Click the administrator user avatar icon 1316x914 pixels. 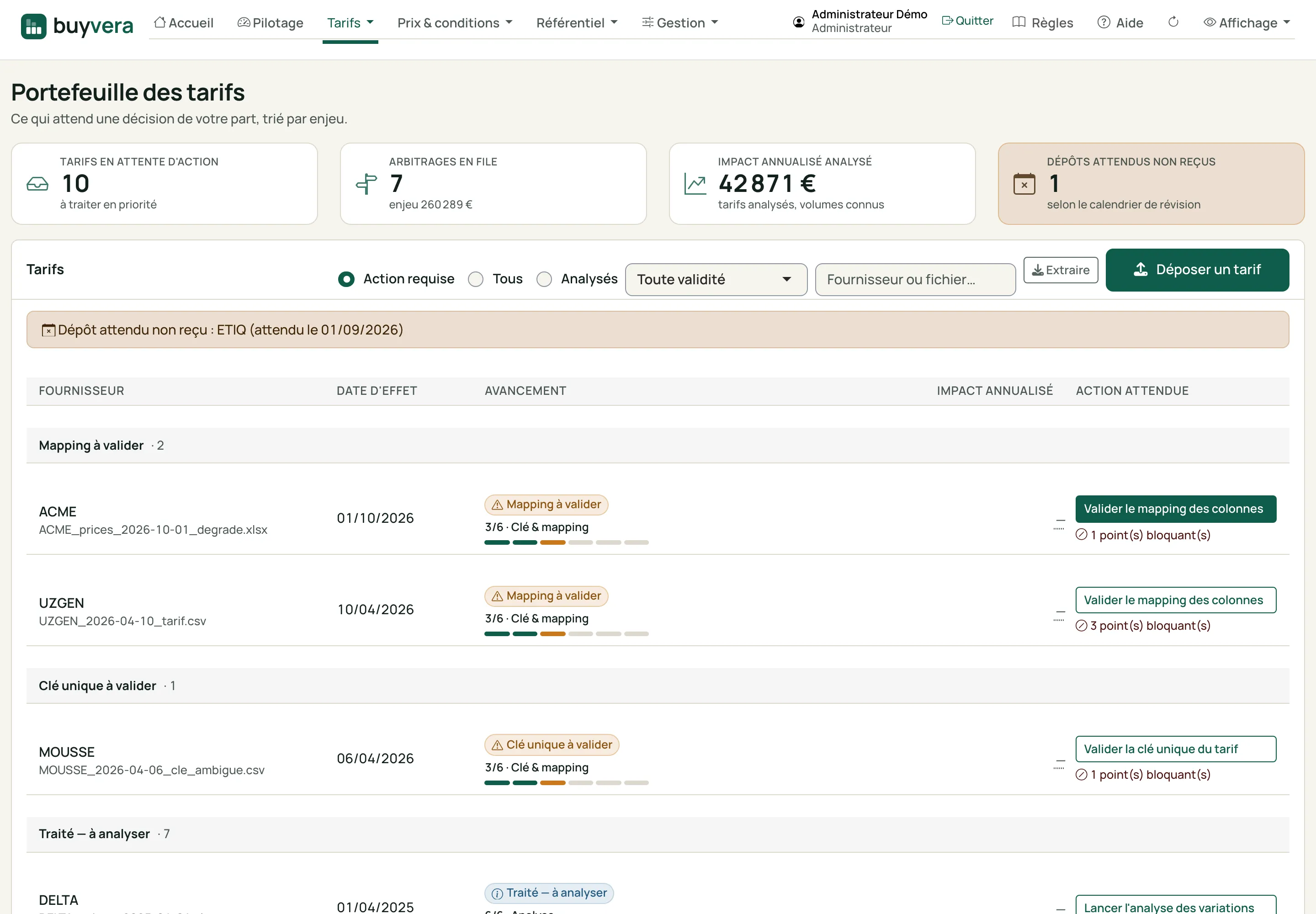(x=799, y=22)
